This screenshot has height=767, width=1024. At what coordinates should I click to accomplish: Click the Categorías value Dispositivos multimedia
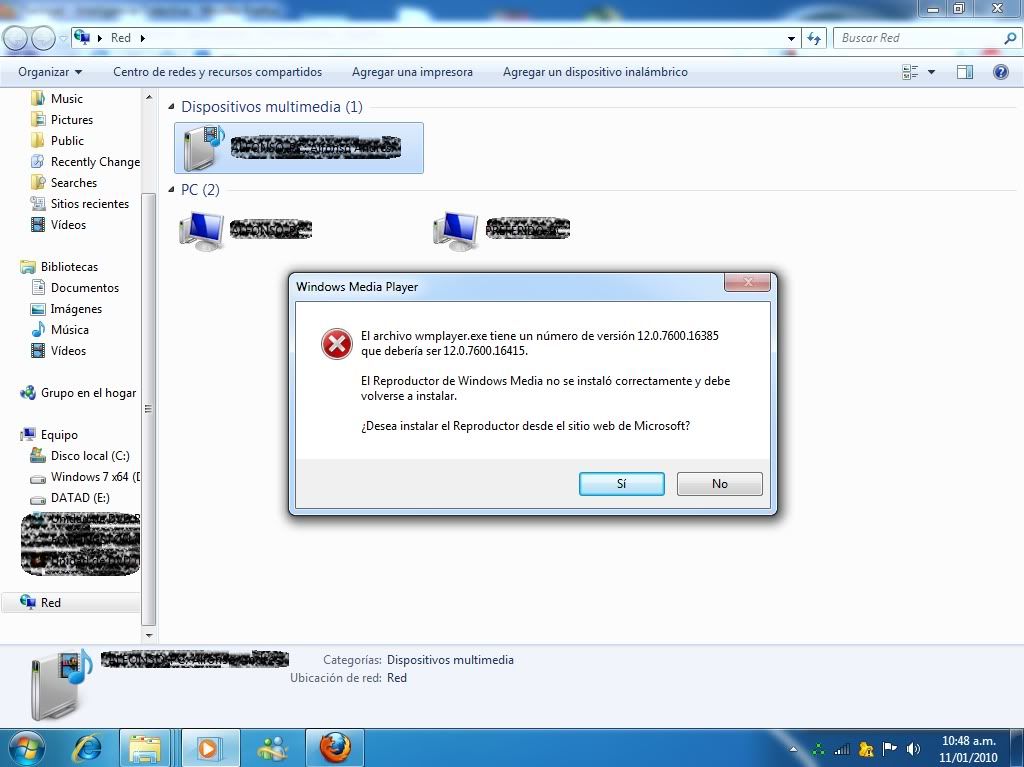[450, 660]
